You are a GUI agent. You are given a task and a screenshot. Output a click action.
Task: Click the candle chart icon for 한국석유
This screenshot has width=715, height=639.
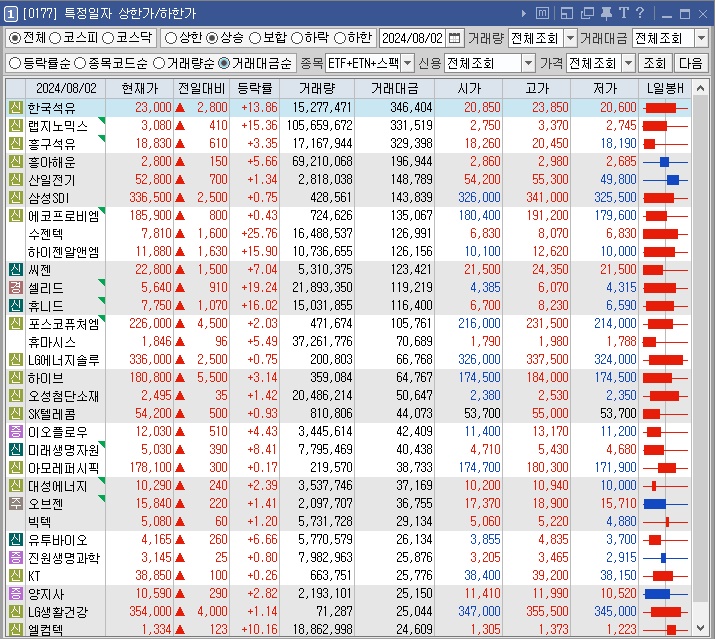coord(665,108)
